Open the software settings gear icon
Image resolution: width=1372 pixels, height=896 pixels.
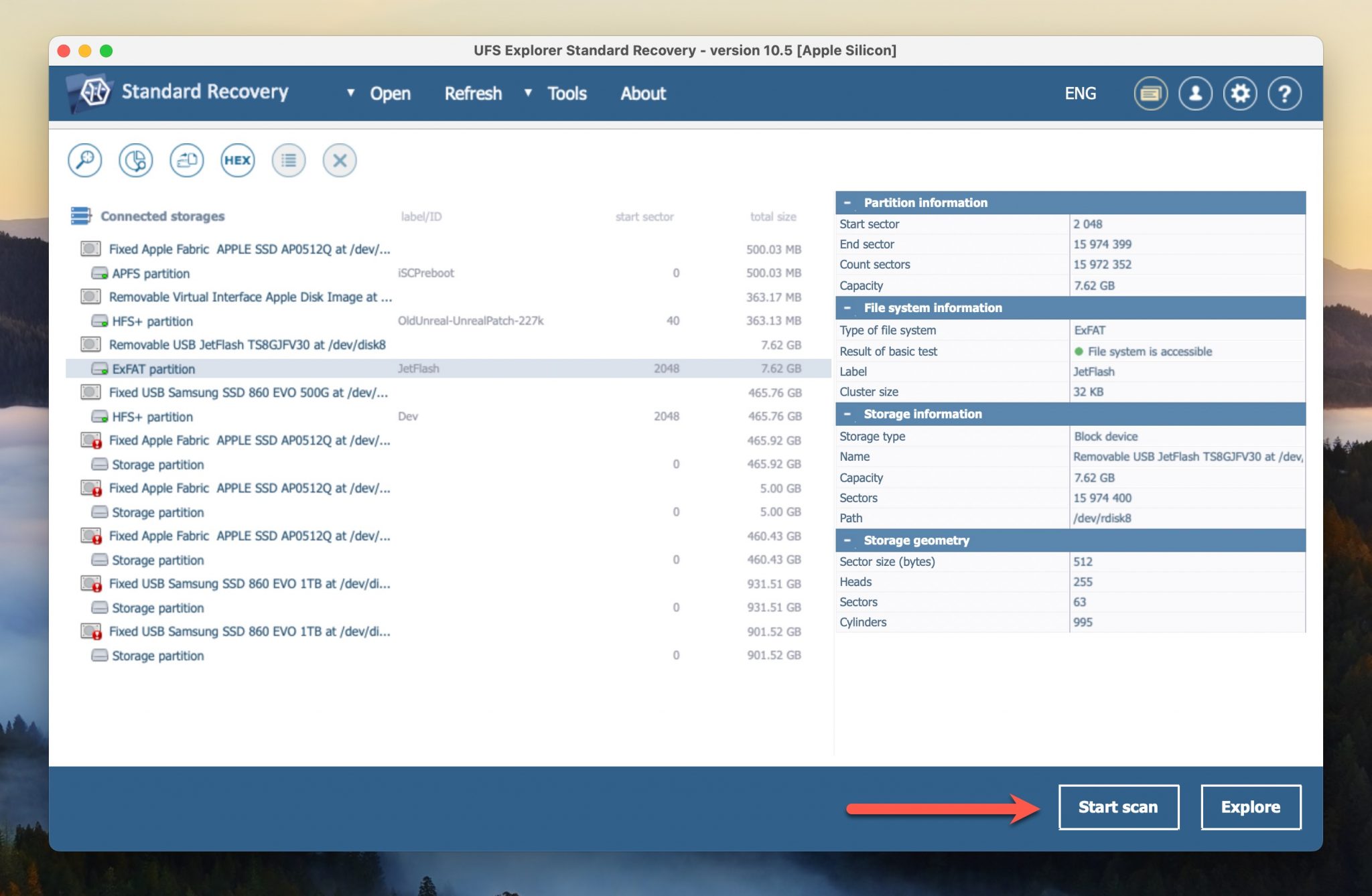point(1240,94)
